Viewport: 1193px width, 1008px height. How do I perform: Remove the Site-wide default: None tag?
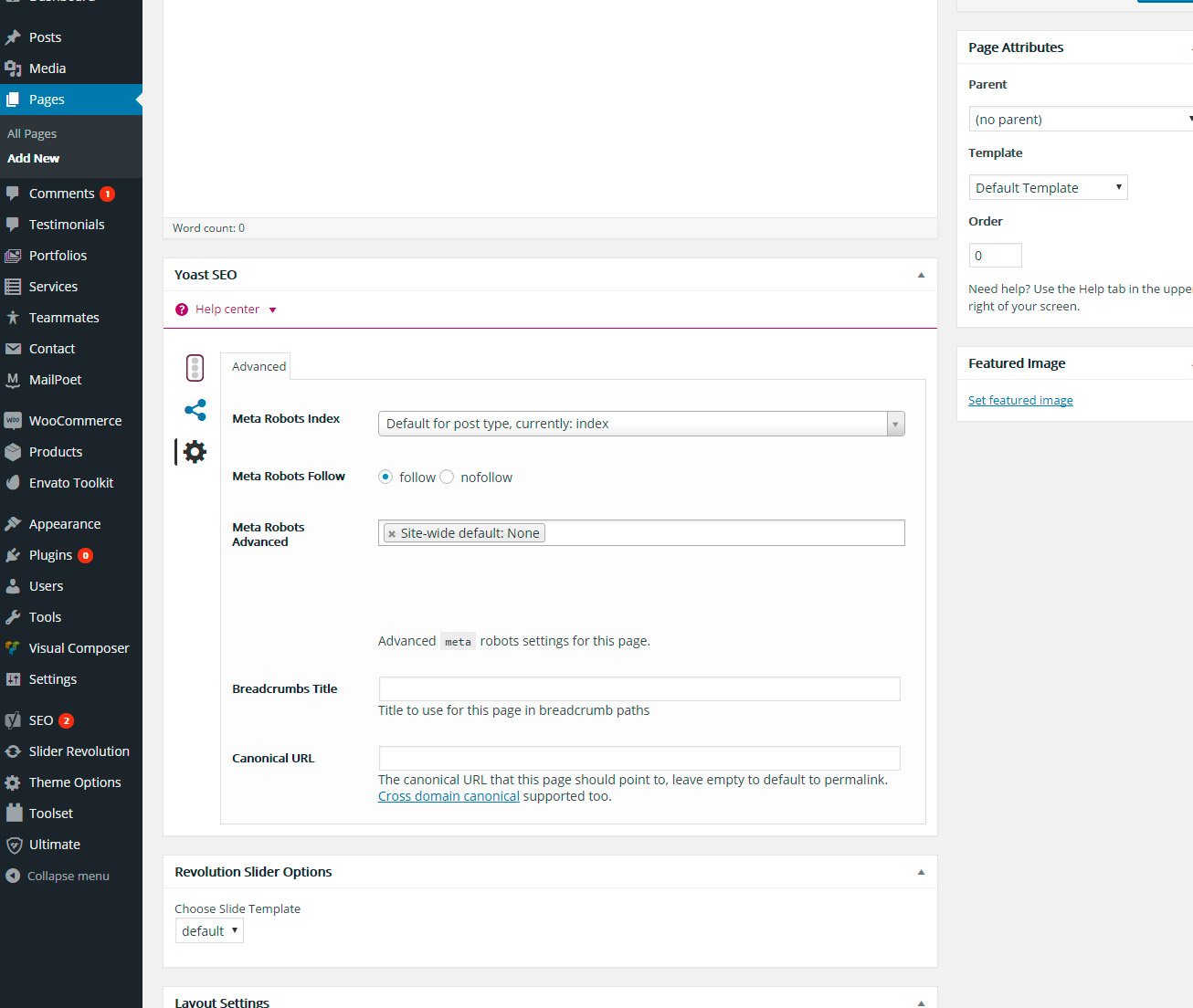pos(392,534)
